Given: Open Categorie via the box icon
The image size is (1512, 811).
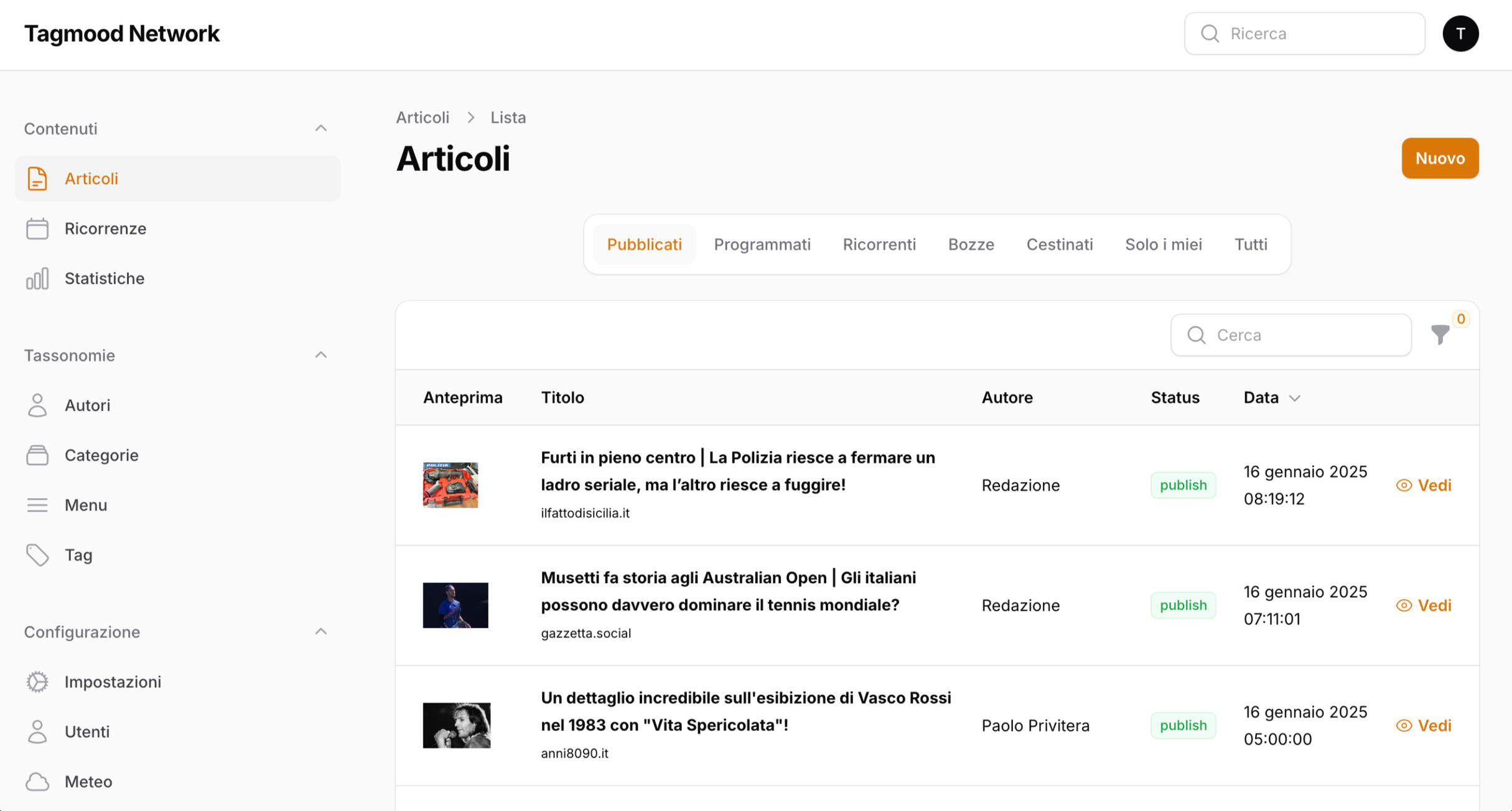Looking at the screenshot, I should click(37, 455).
